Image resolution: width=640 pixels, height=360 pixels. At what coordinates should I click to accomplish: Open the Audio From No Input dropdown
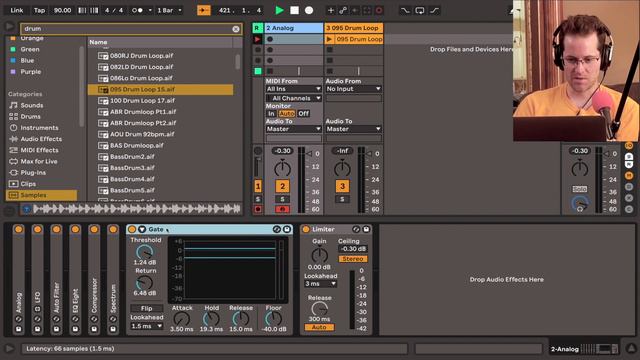(353, 89)
